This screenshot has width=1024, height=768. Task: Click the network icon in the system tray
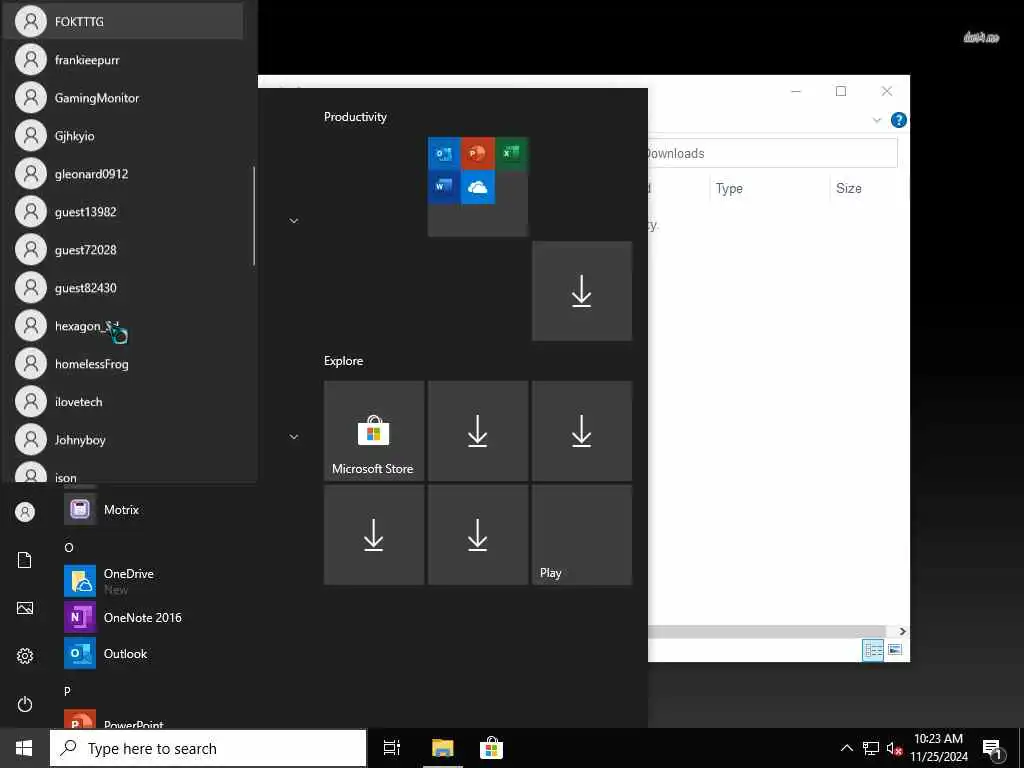pyautogui.click(x=871, y=748)
